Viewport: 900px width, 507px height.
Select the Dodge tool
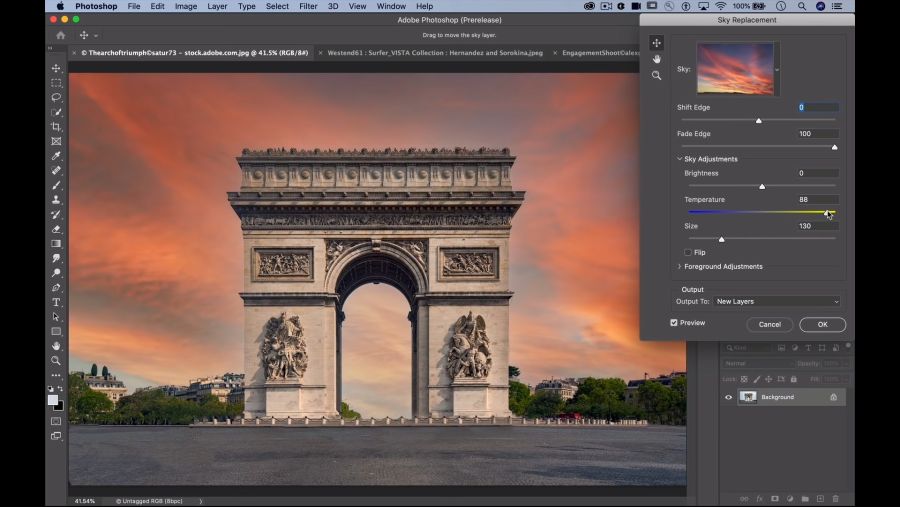(x=56, y=273)
